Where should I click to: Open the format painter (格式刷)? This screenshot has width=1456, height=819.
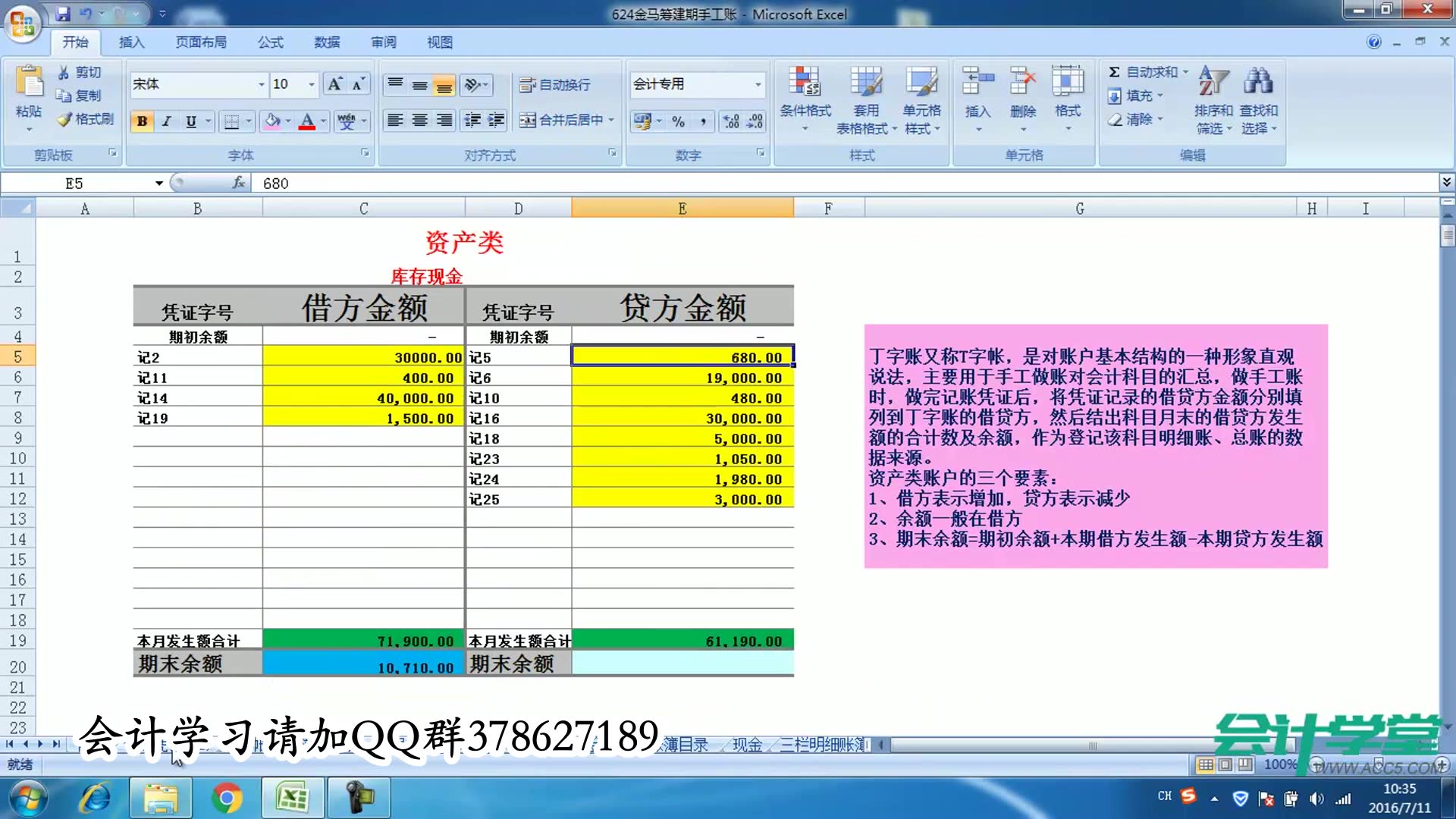pyautogui.click(x=85, y=121)
